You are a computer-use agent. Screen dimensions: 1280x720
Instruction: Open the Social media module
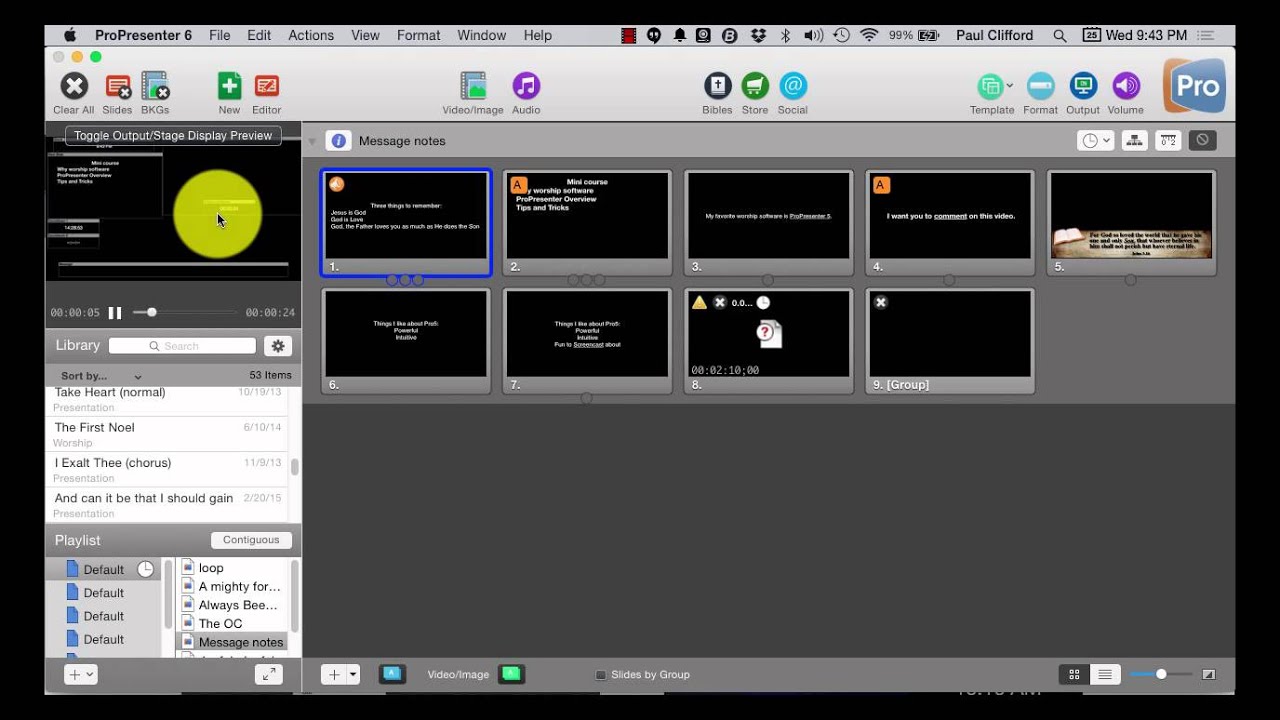tap(793, 86)
